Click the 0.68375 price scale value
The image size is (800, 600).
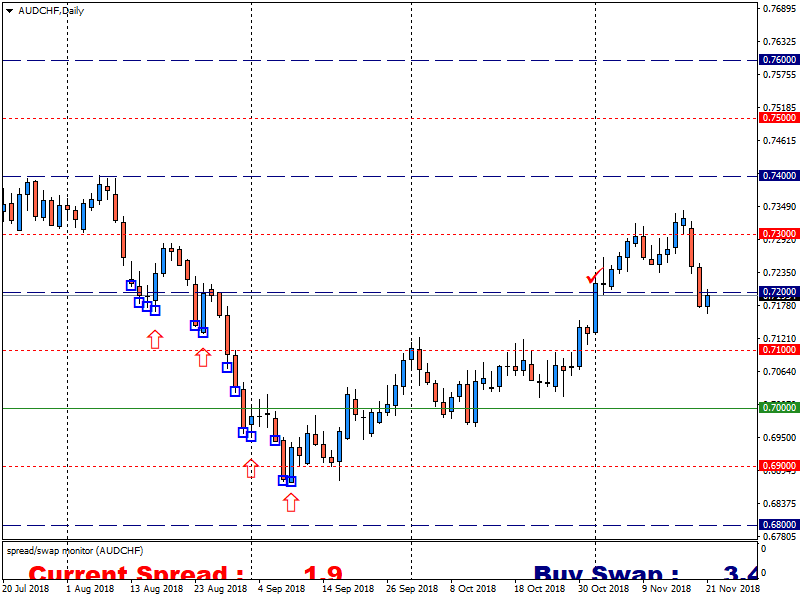tap(780, 504)
